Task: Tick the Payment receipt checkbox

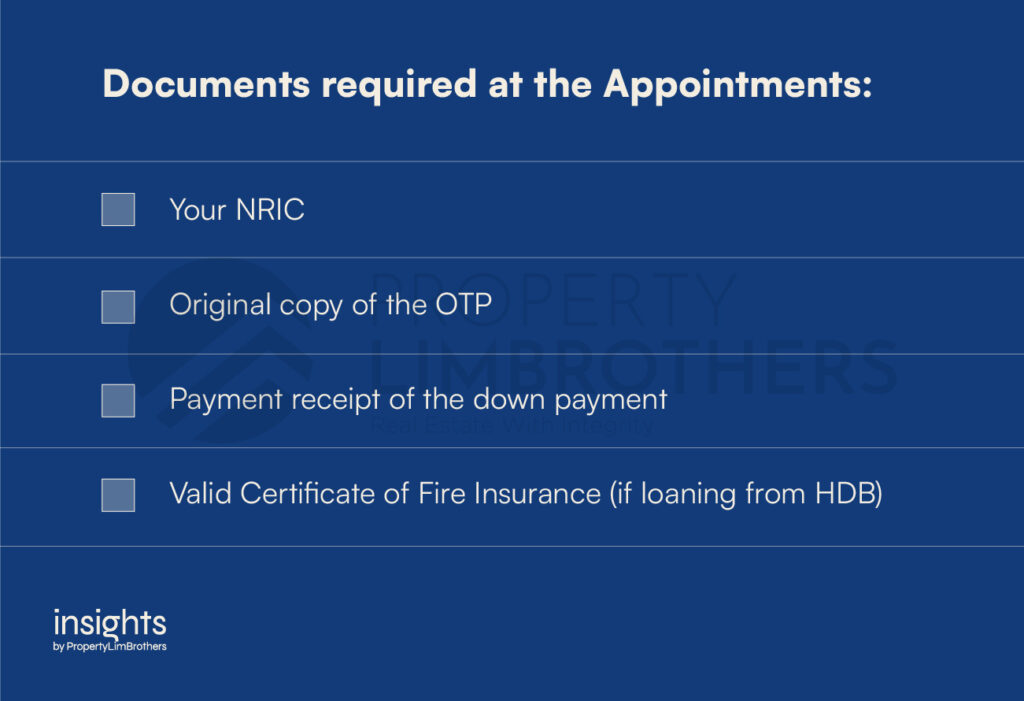Action: pyautogui.click(x=118, y=400)
